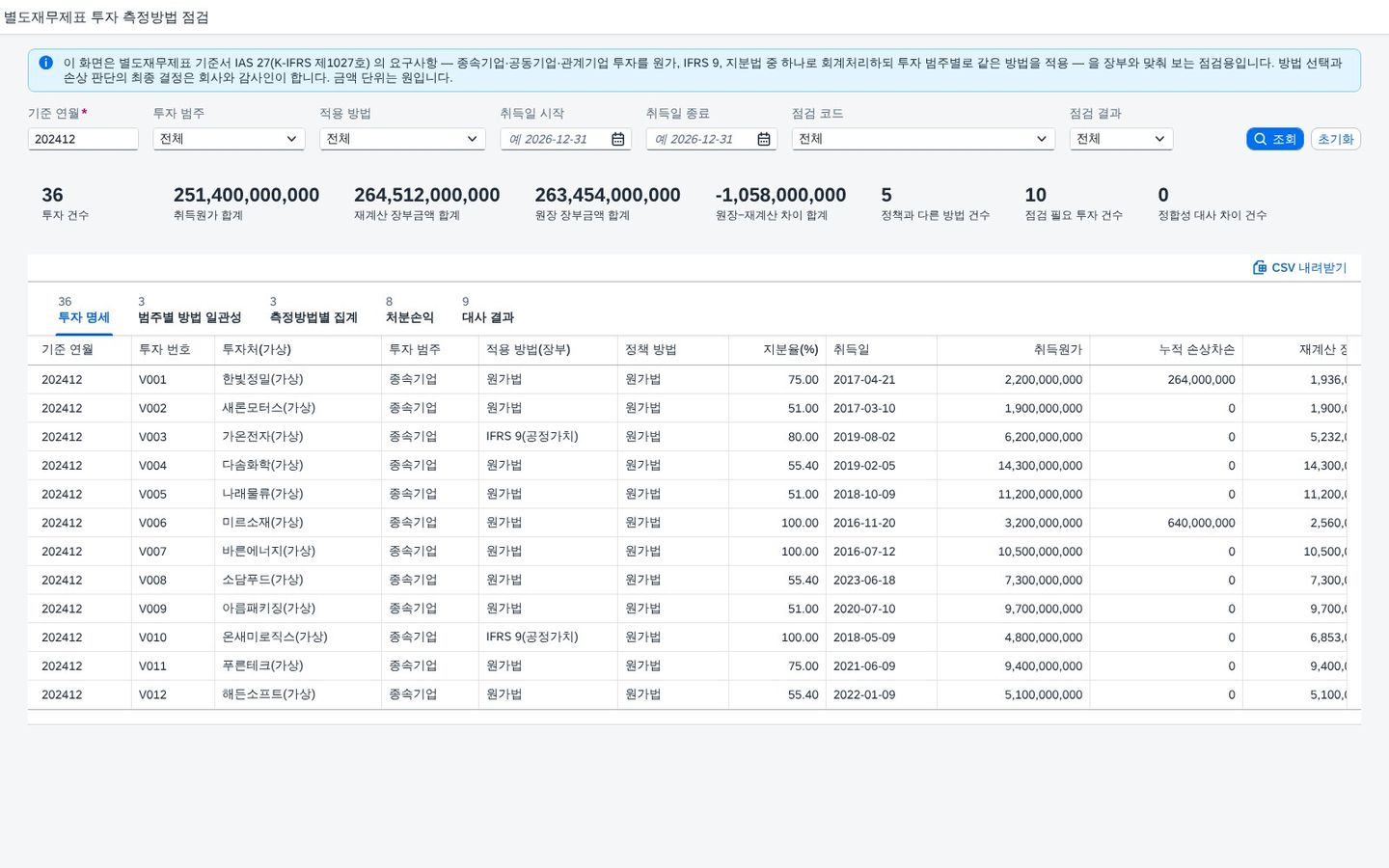This screenshot has width=1389, height=868.
Task: Click IFRS 9(공정가치) in the V010 row
Action: [532, 637]
